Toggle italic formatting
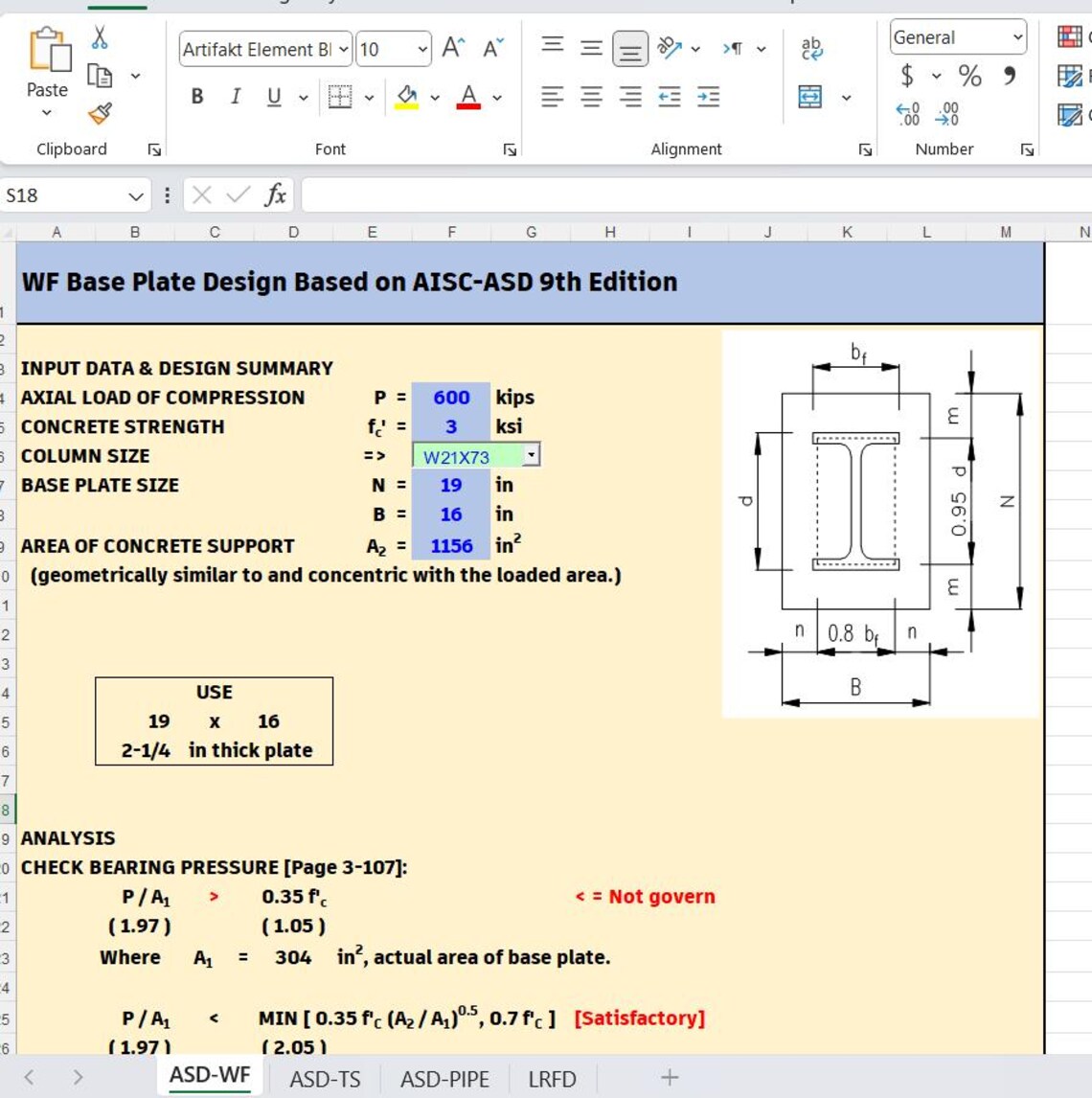Screen dimensions: 1092x1098 (x=236, y=97)
